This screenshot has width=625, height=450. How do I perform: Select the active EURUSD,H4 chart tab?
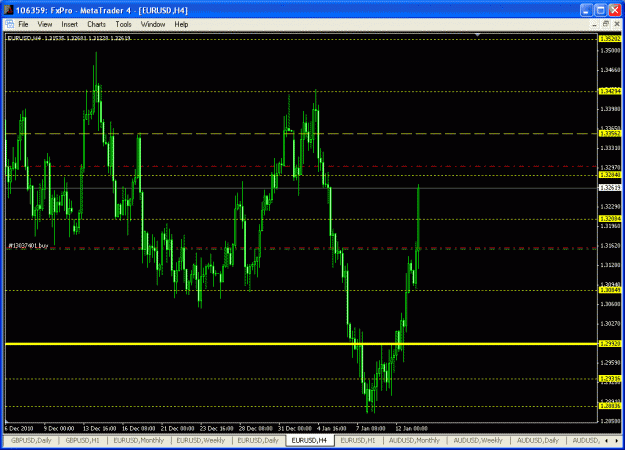309,440
